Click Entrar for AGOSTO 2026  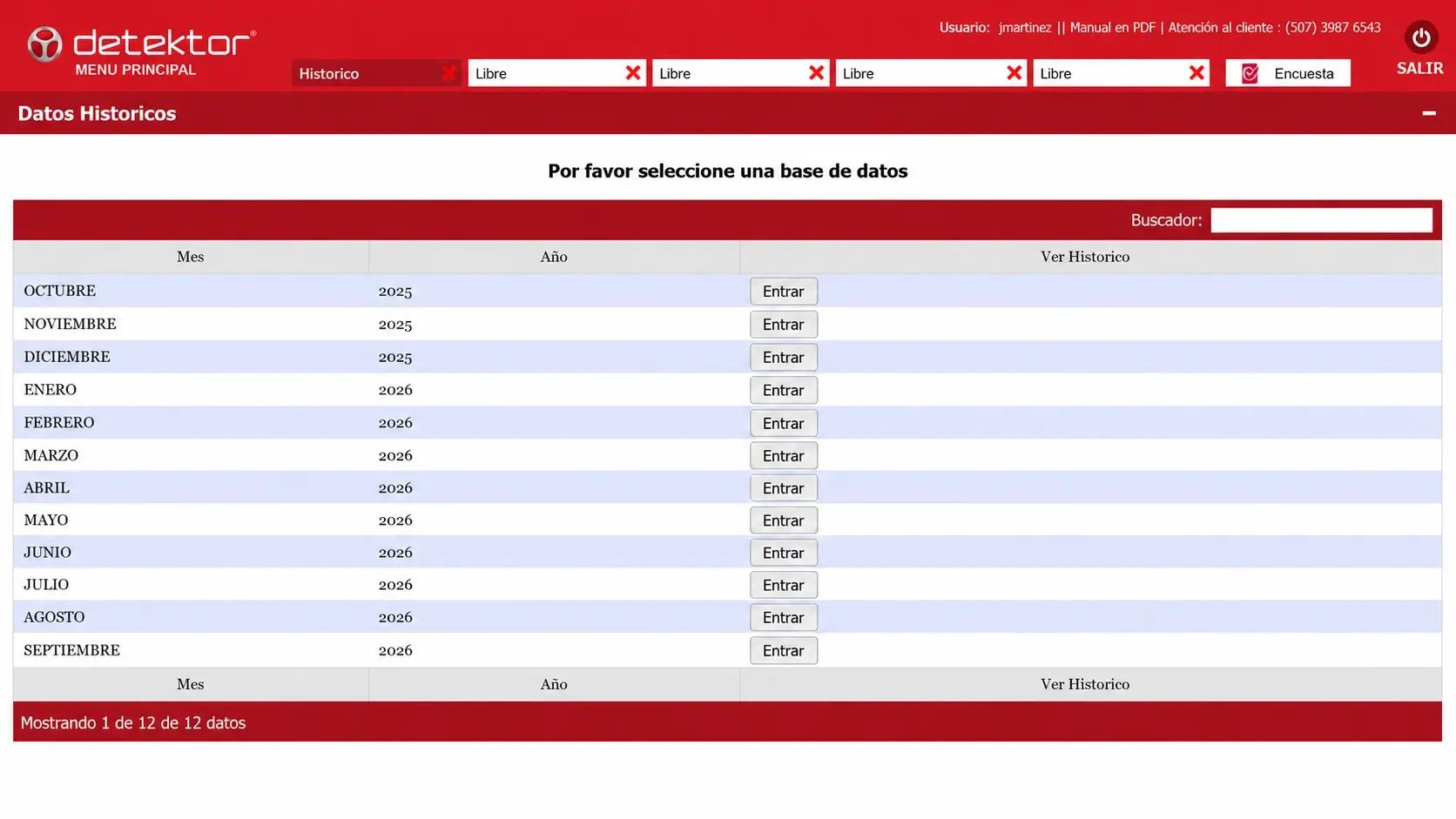click(x=784, y=618)
